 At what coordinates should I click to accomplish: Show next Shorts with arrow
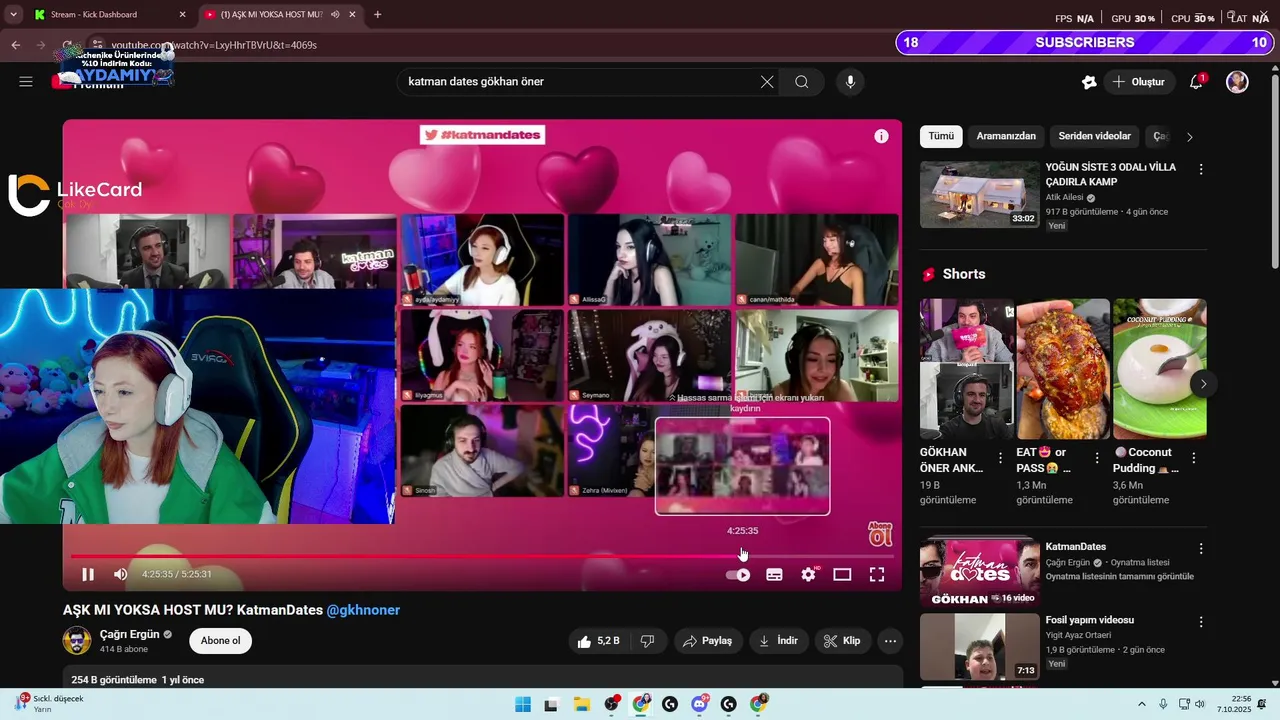[x=1203, y=384]
